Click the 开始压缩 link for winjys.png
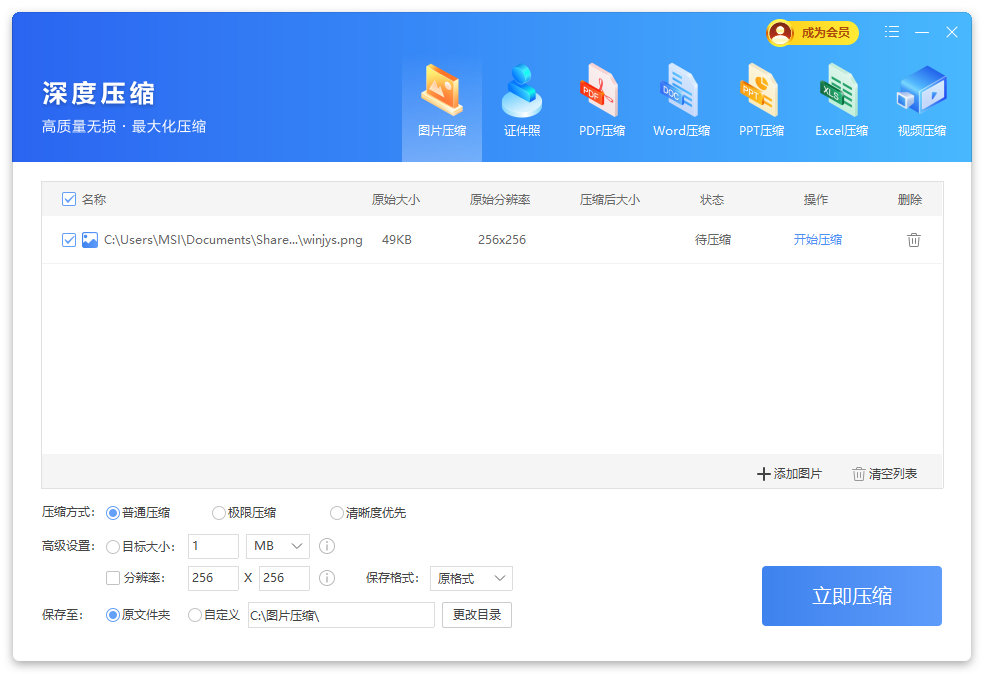This screenshot has width=984, height=674. tap(817, 240)
